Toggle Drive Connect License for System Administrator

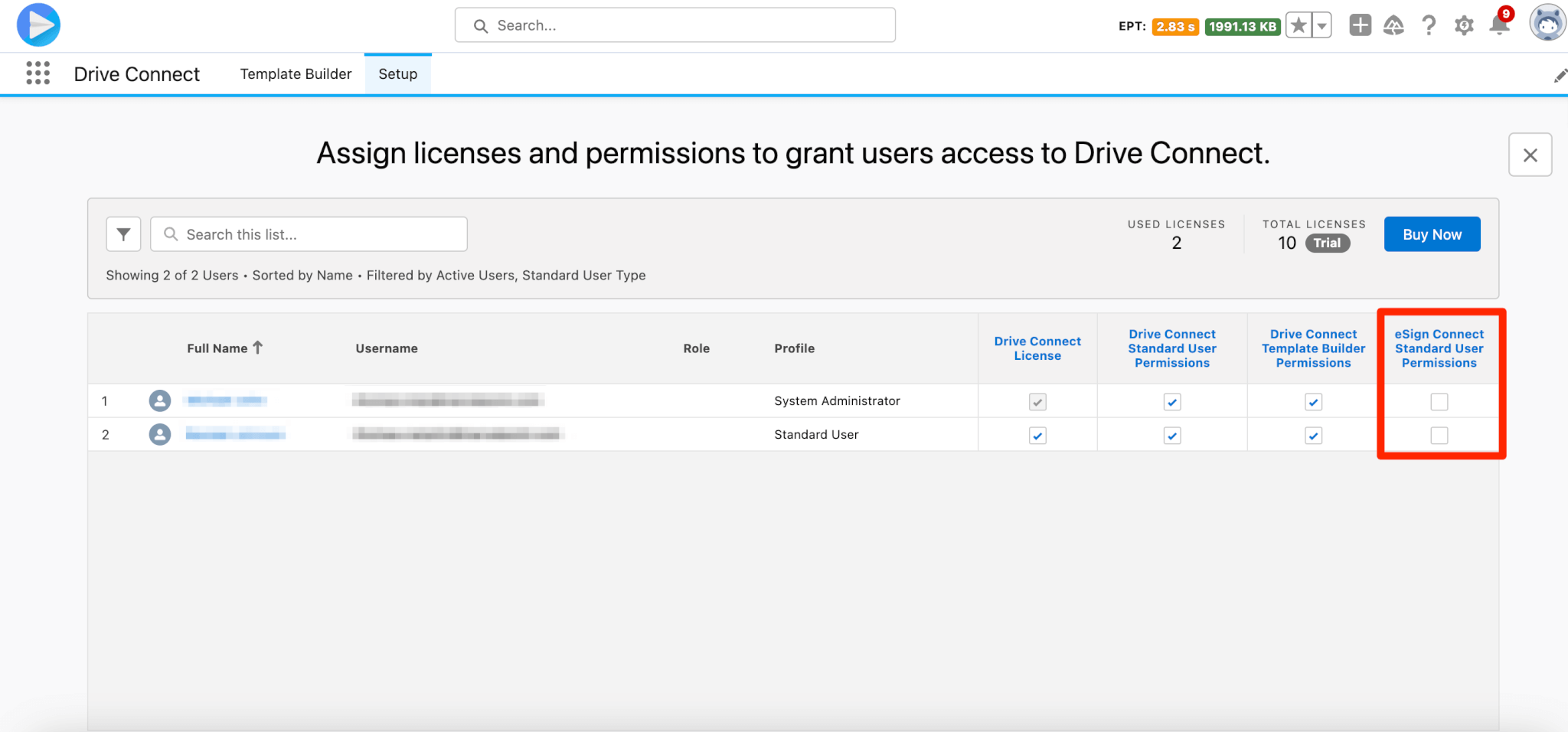1037,402
